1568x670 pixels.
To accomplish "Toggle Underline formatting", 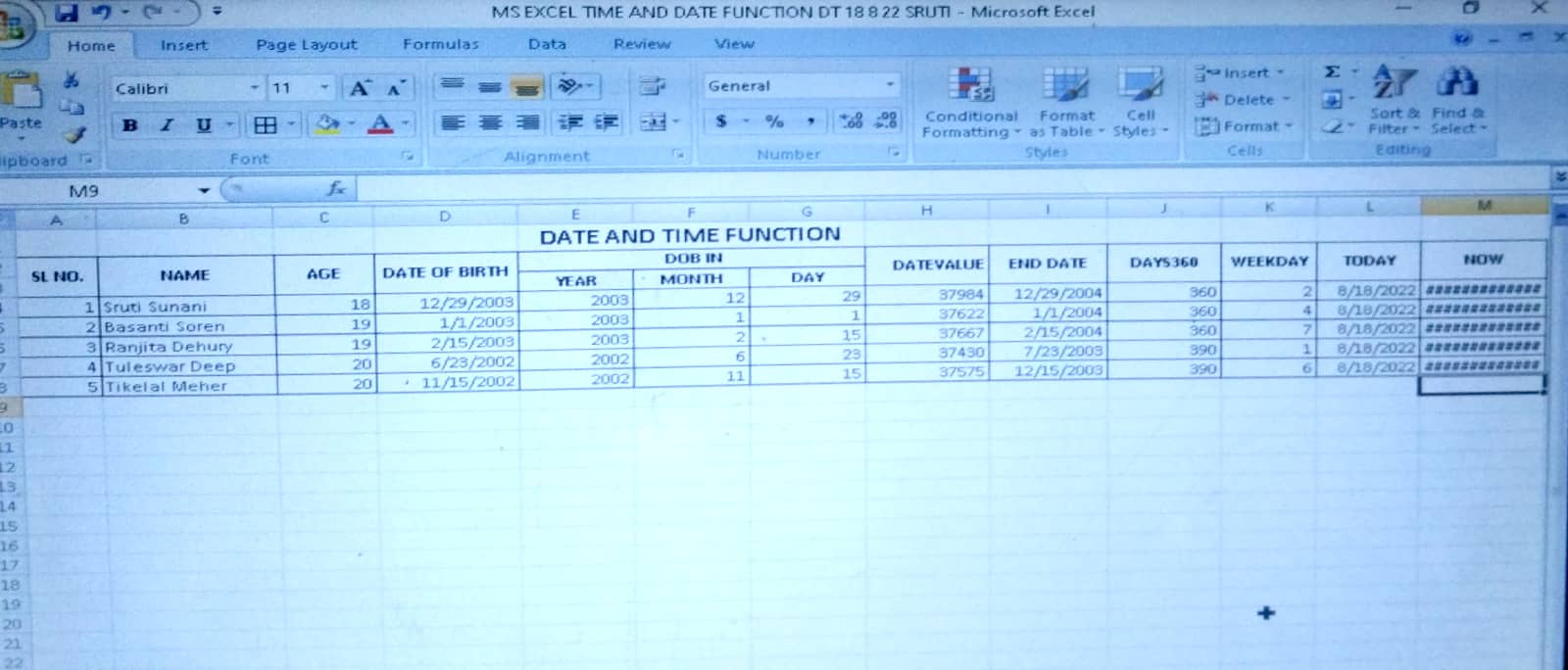I will (x=203, y=124).
